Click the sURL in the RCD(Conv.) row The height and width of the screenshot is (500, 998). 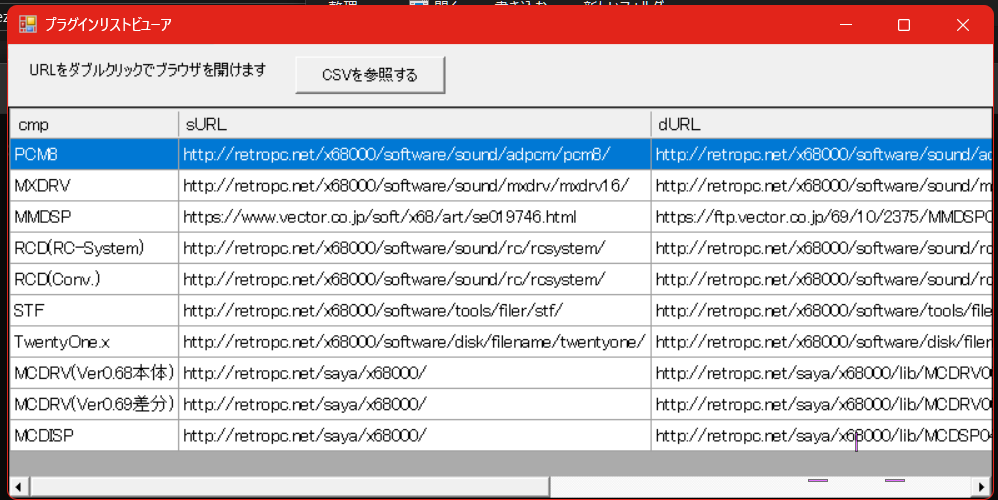tap(414, 279)
